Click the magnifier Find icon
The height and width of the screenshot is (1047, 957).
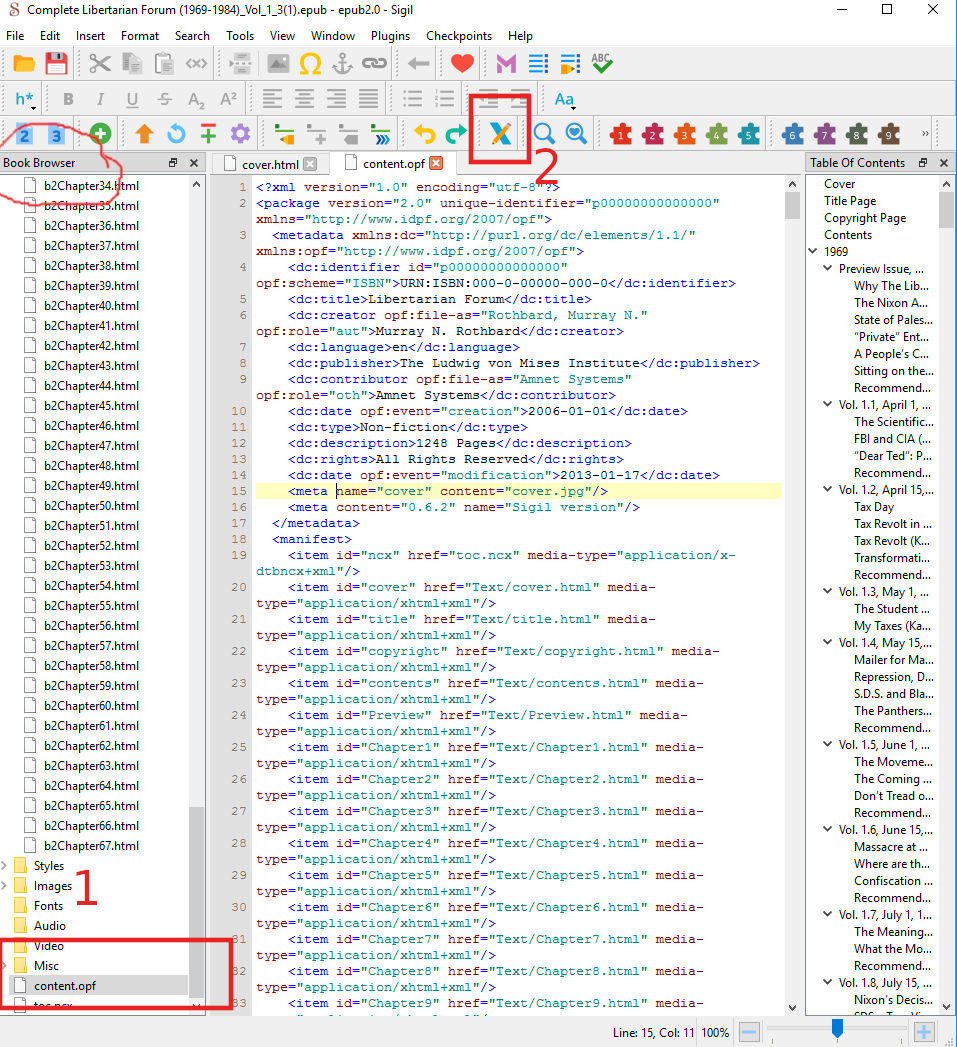click(544, 133)
